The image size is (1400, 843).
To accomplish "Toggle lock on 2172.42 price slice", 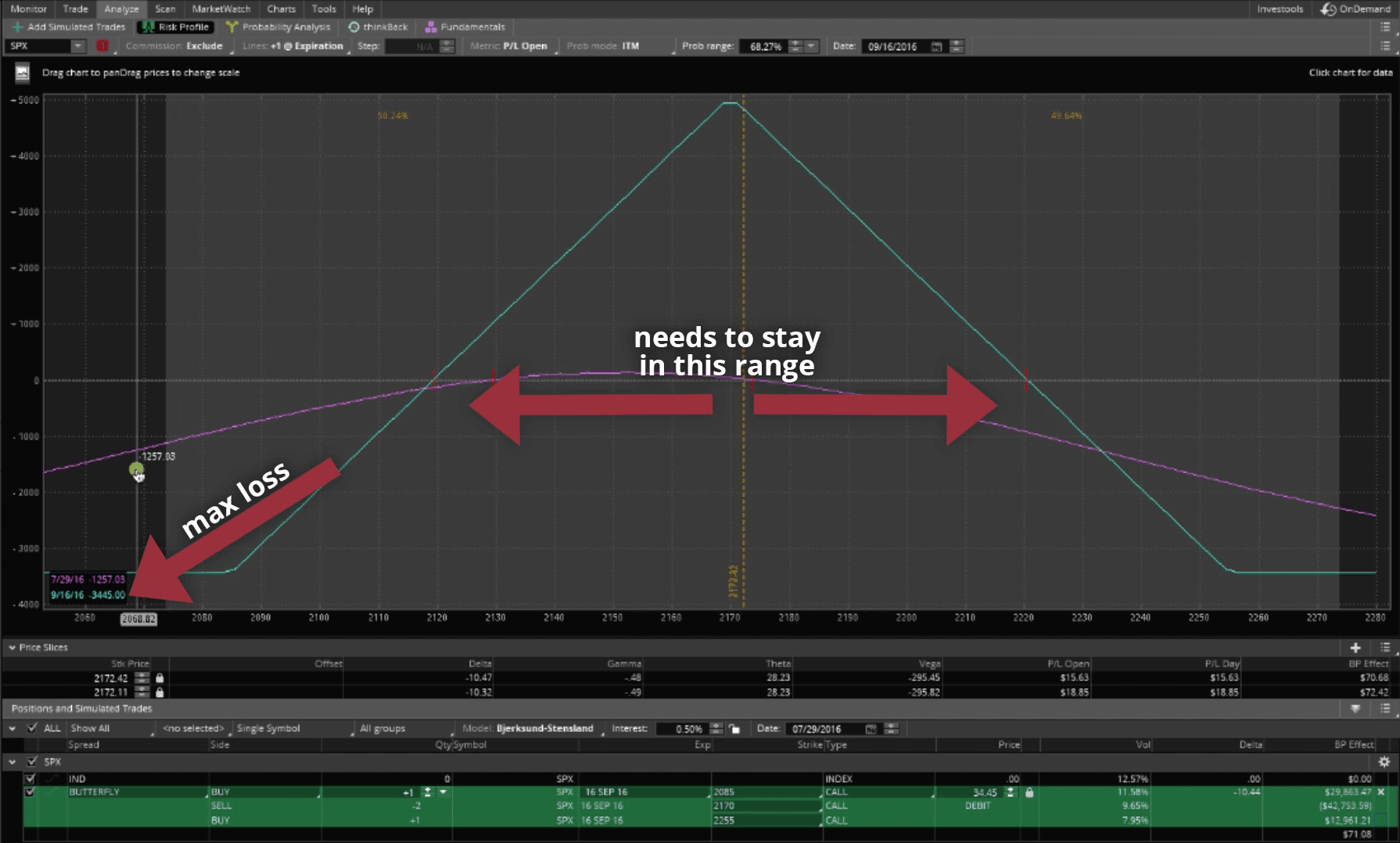I will coord(160,678).
